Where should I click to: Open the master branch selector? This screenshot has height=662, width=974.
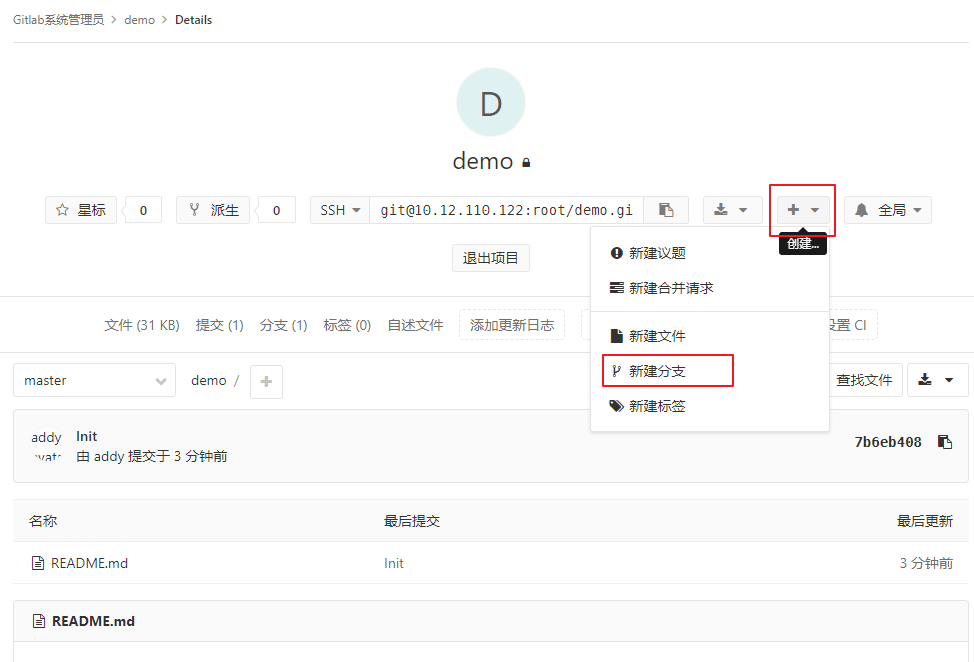[94, 380]
